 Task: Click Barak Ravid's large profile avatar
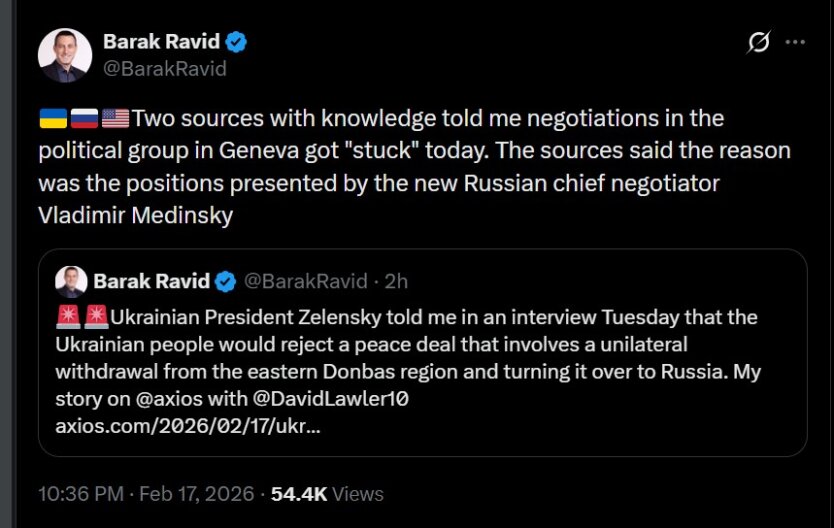[65, 56]
